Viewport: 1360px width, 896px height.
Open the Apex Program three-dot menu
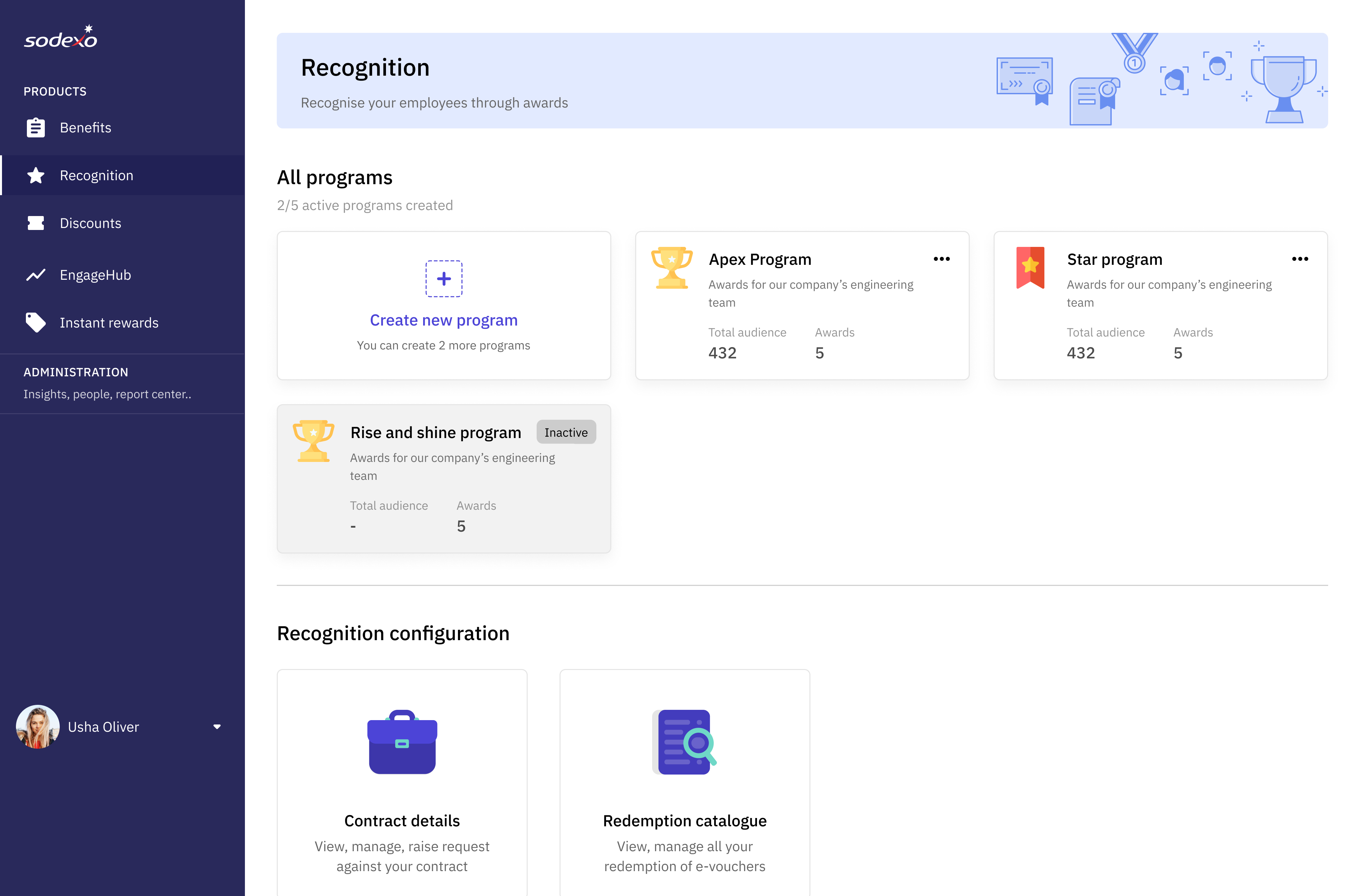pyautogui.click(x=941, y=259)
